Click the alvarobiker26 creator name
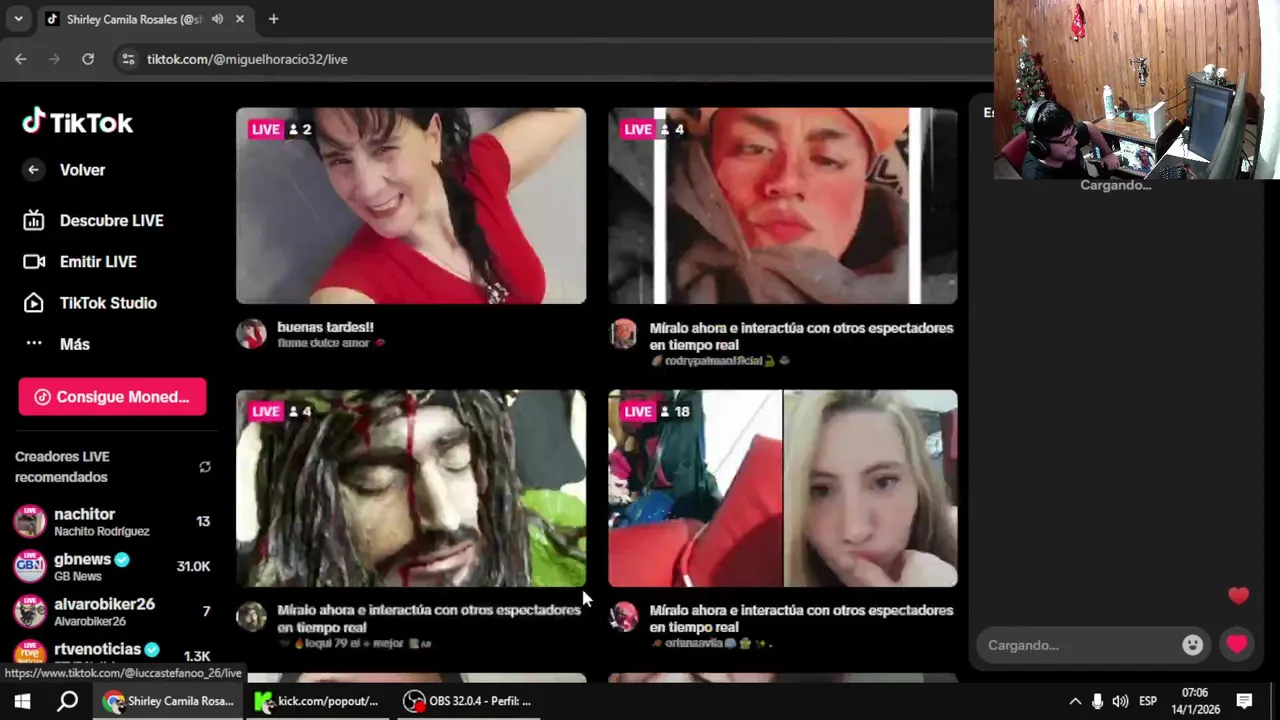This screenshot has height=720, width=1280. click(x=104, y=604)
